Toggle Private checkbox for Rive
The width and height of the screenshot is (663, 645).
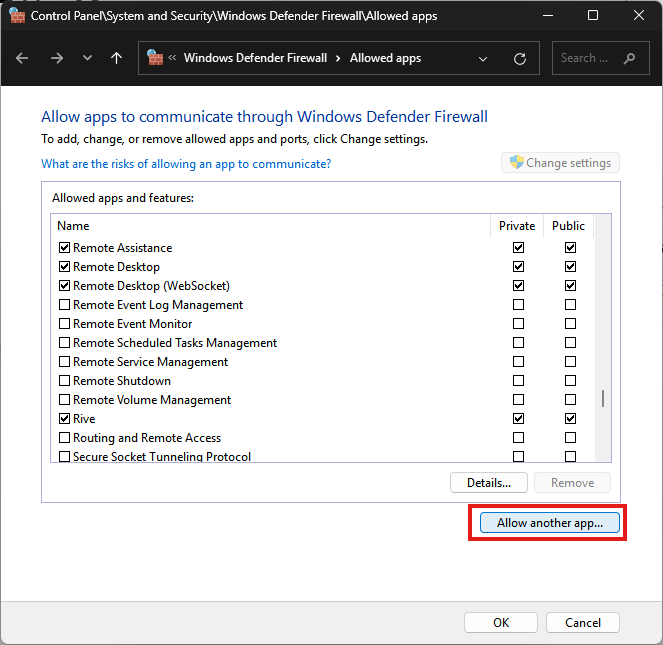pos(518,419)
